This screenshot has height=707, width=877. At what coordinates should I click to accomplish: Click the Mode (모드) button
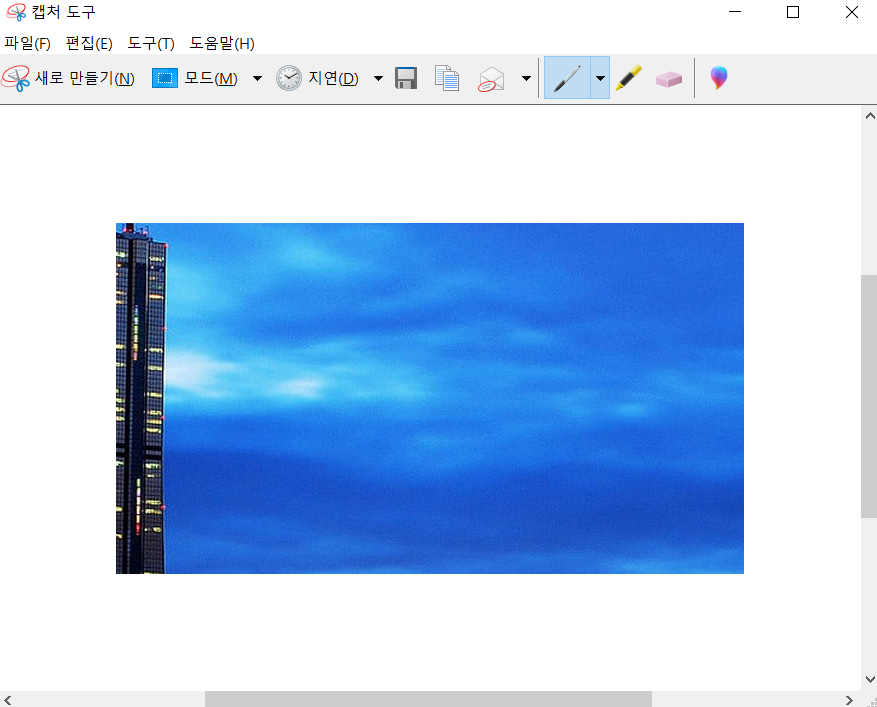click(x=195, y=78)
